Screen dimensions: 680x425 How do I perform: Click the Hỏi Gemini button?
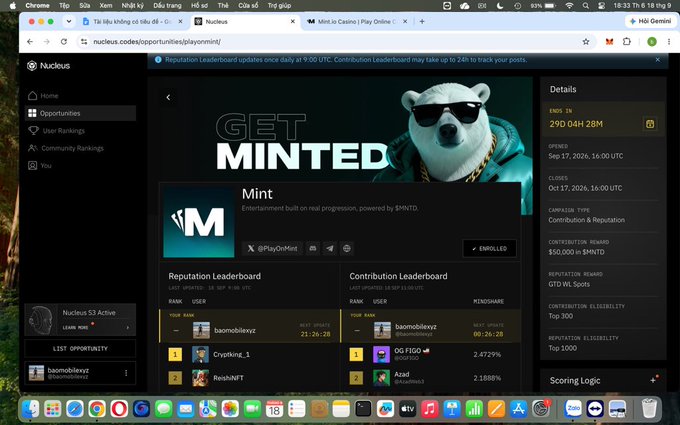(650, 21)
